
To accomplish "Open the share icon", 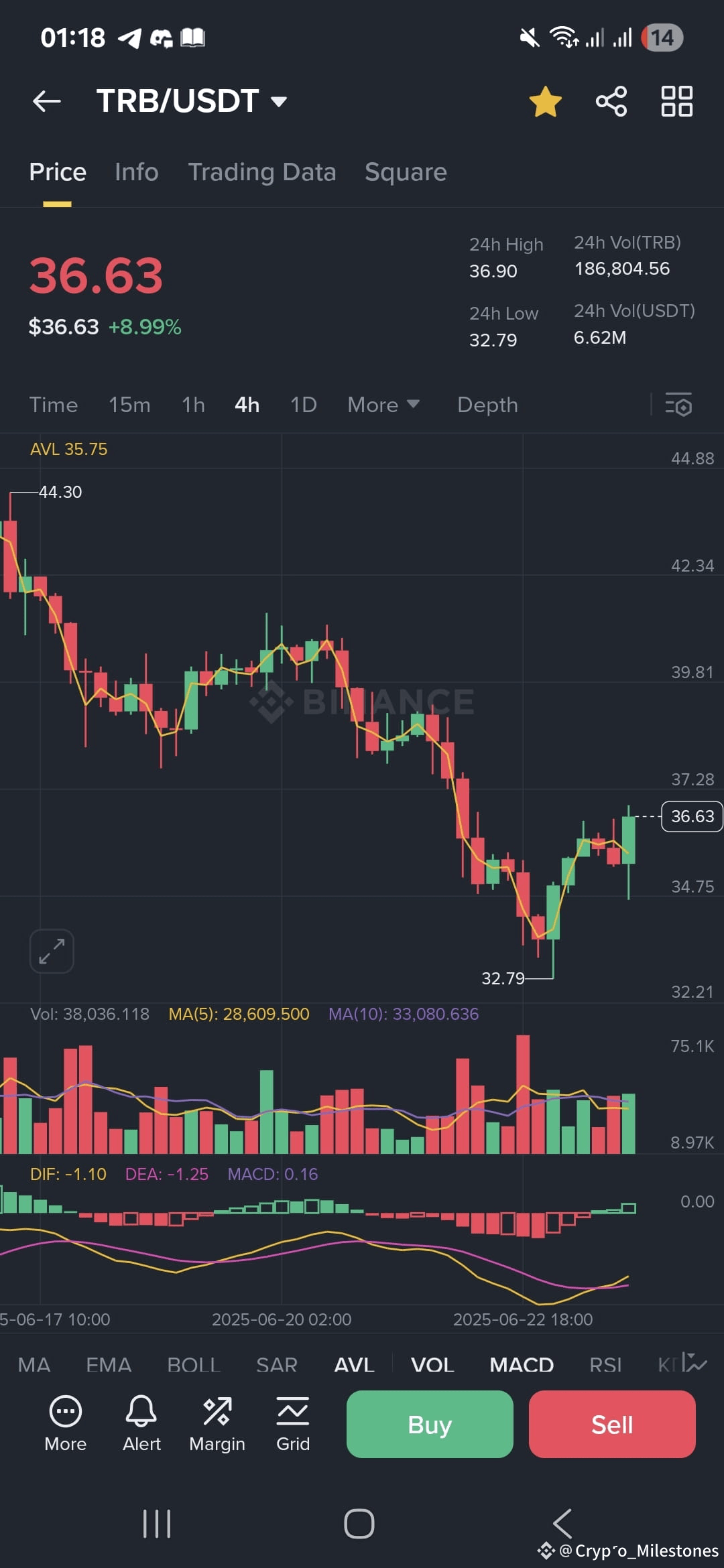I will (611, 101).
